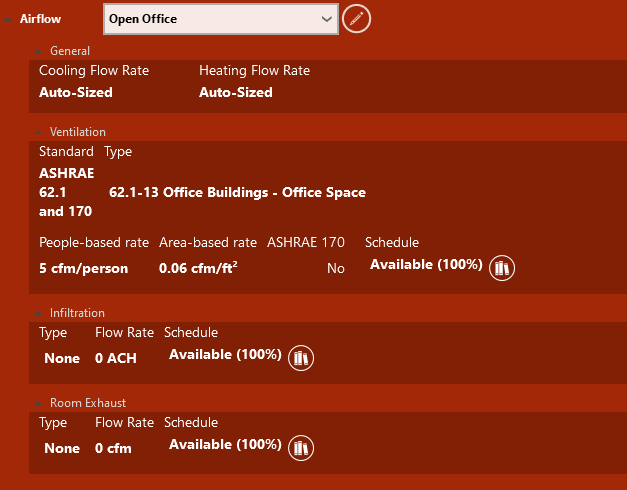Click the pencil edit icon beside Open Office

[356, 19]
